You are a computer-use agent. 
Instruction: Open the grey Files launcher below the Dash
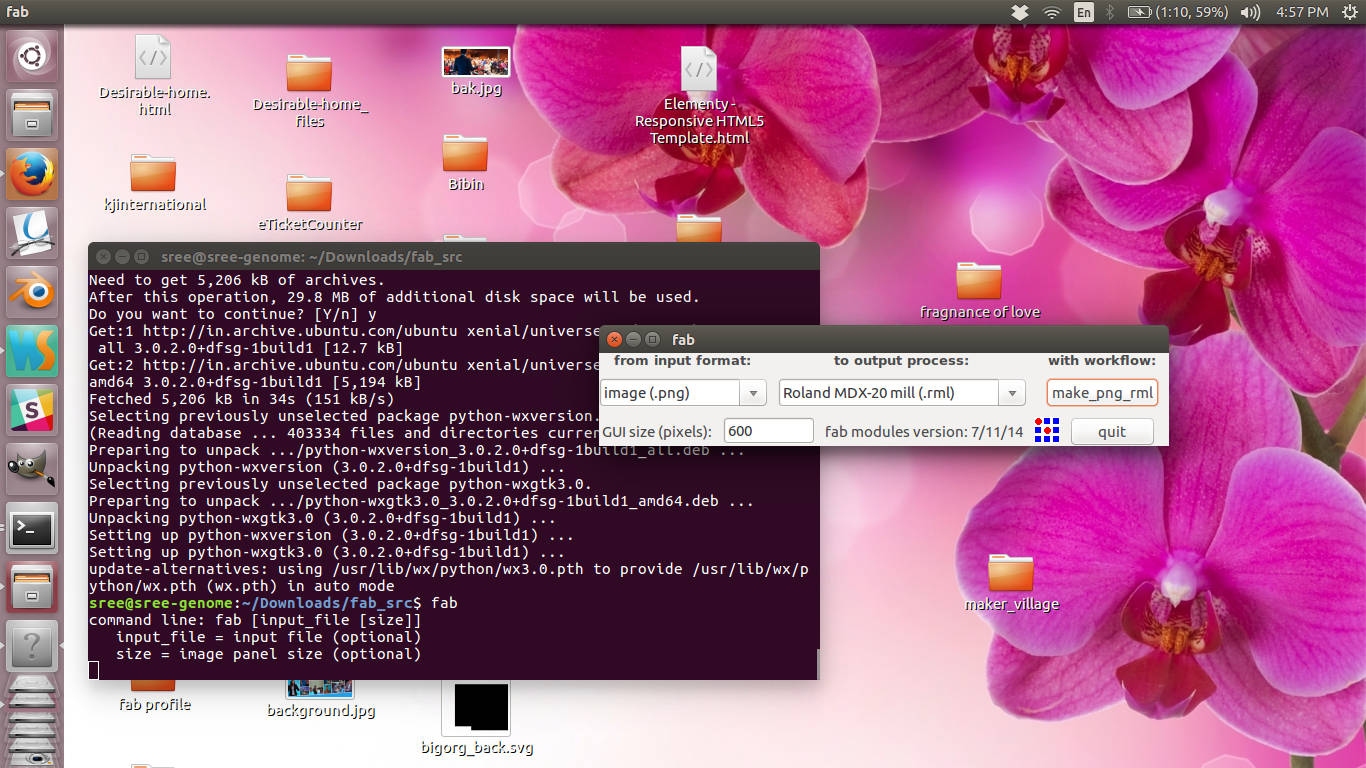(32, 115)
